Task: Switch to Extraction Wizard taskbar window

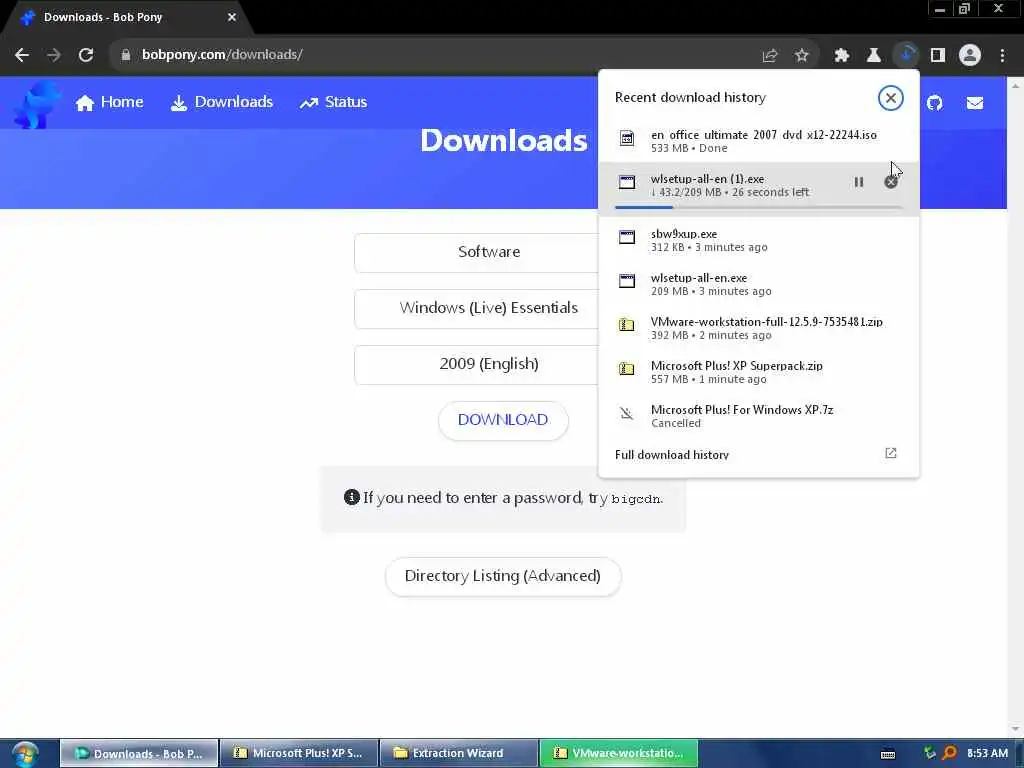Action: click(x=459, y=753)
